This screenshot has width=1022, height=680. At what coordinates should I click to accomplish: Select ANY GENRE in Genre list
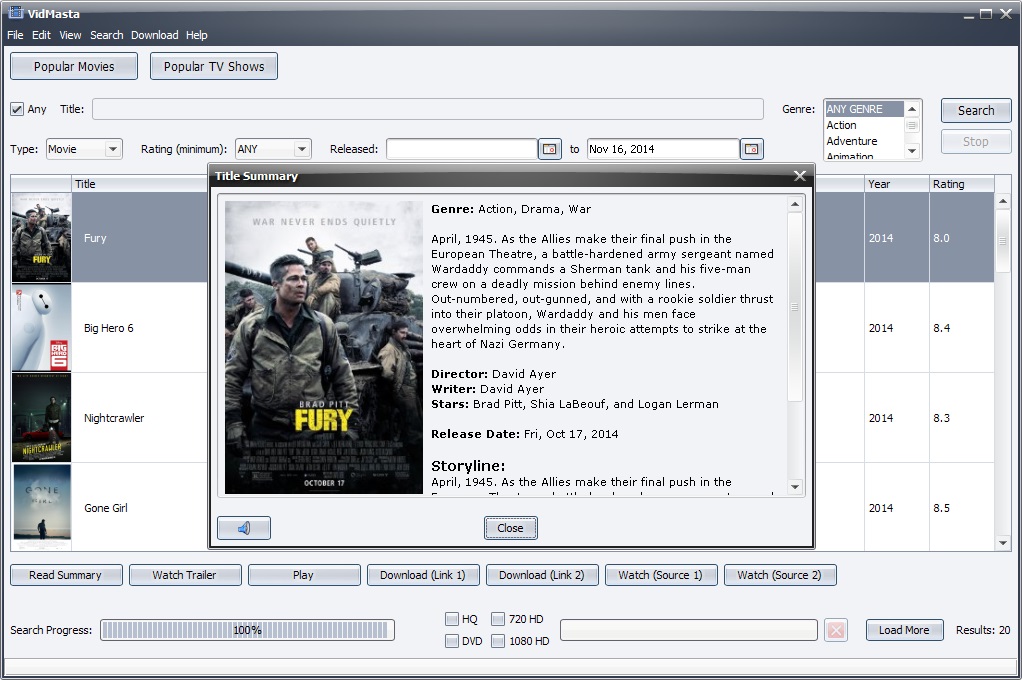click(864, 109)
